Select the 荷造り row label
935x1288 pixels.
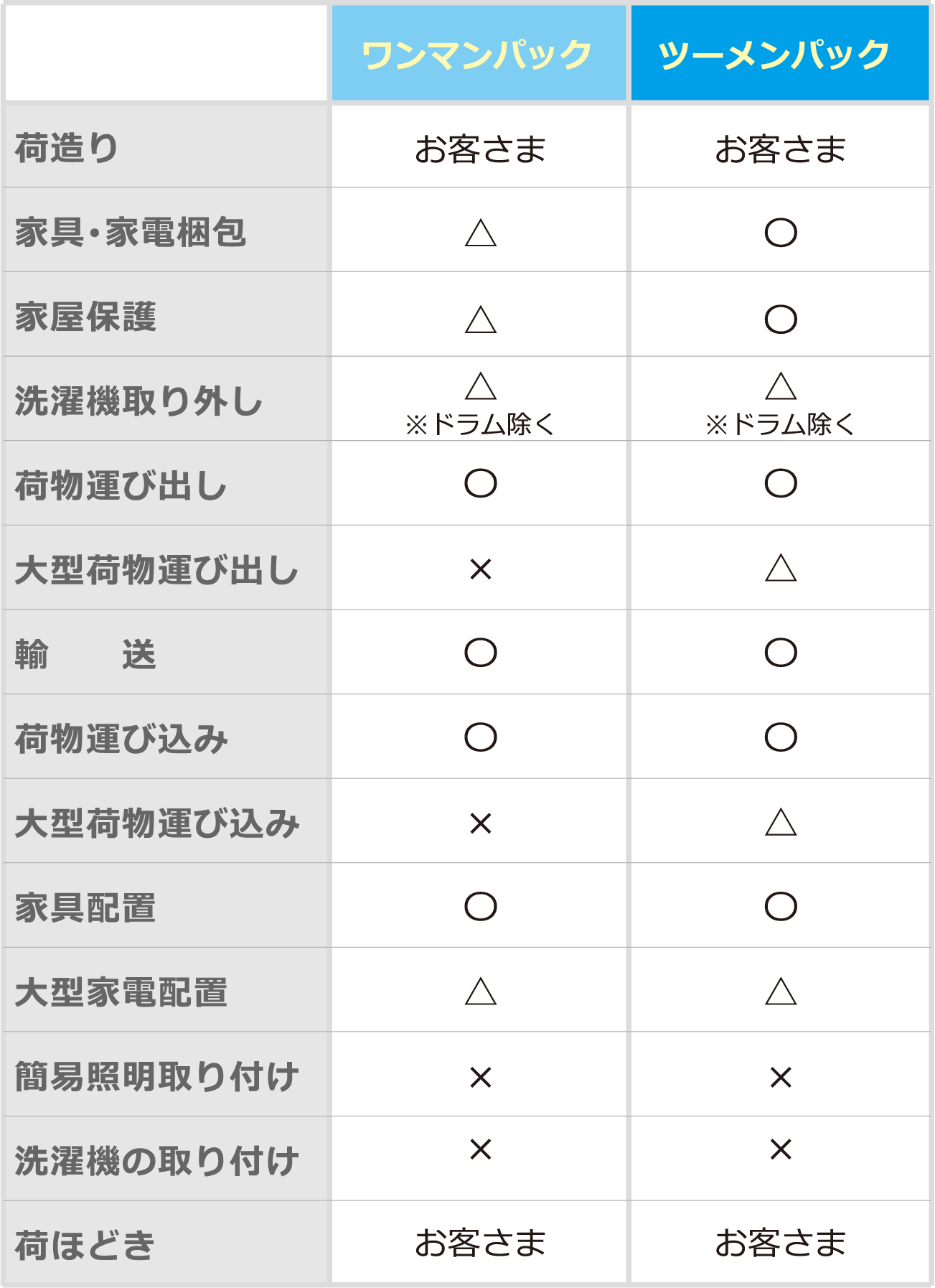pos(67,148)
